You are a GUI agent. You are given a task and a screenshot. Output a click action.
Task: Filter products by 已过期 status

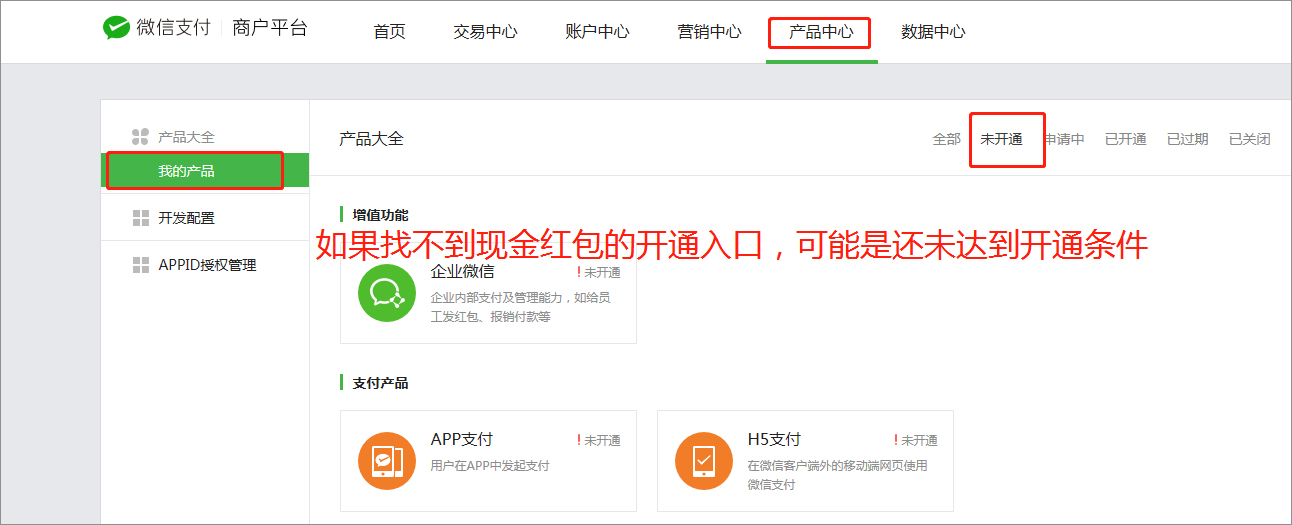pyautogui.click(x=1187, y=139)
